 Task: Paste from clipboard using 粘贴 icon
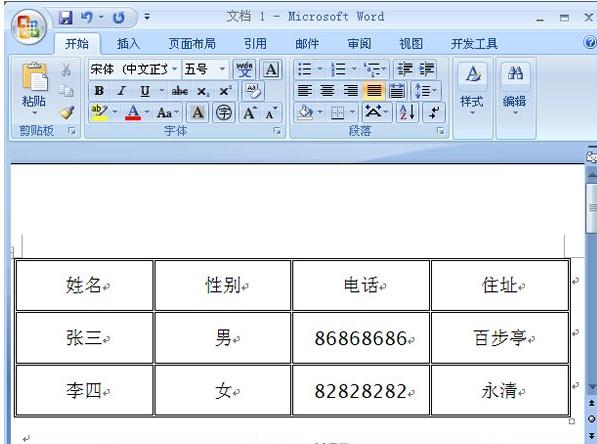[34, 78]
